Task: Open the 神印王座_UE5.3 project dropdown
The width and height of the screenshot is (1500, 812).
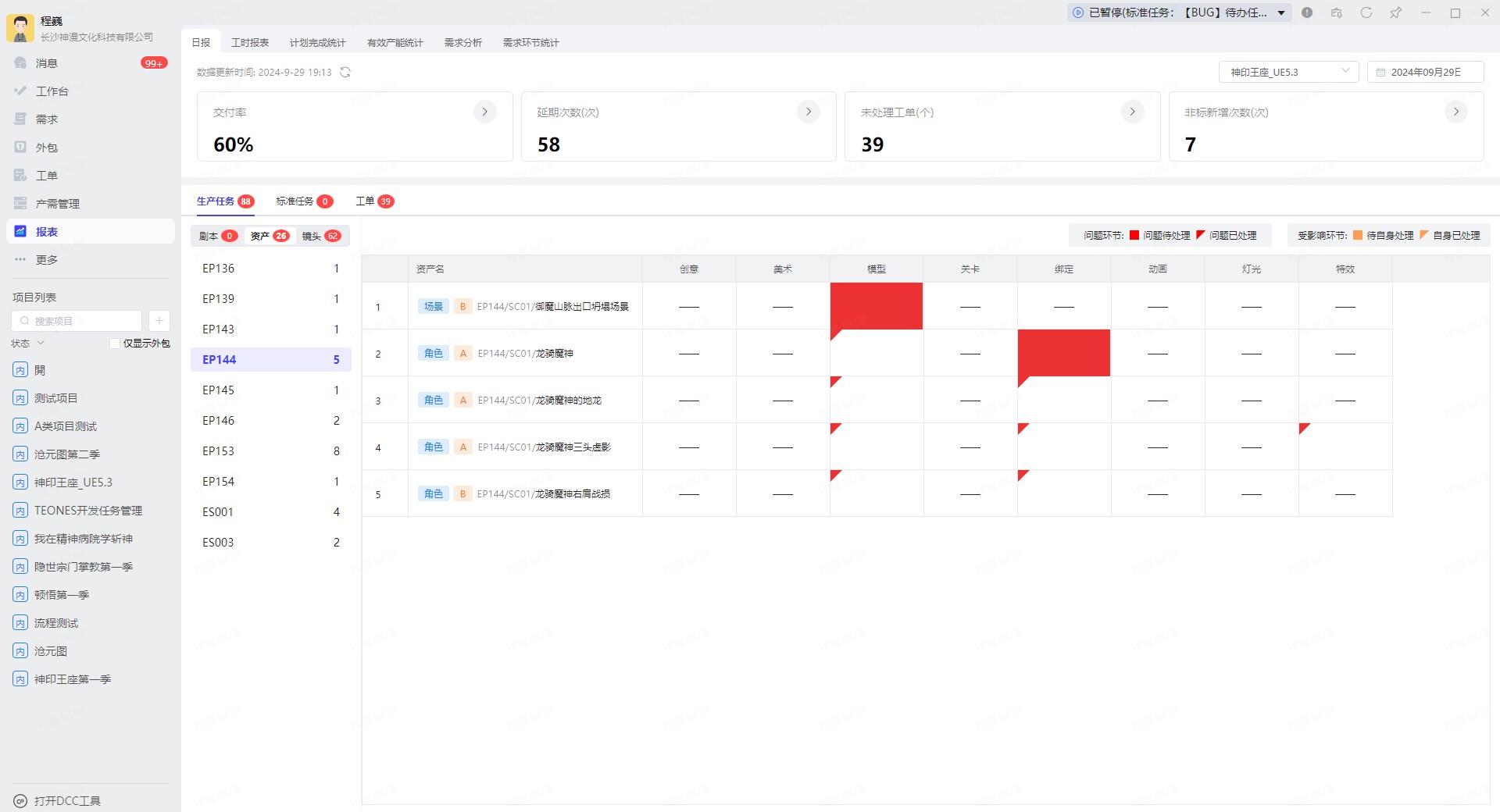Action: tap(1288, 72)
